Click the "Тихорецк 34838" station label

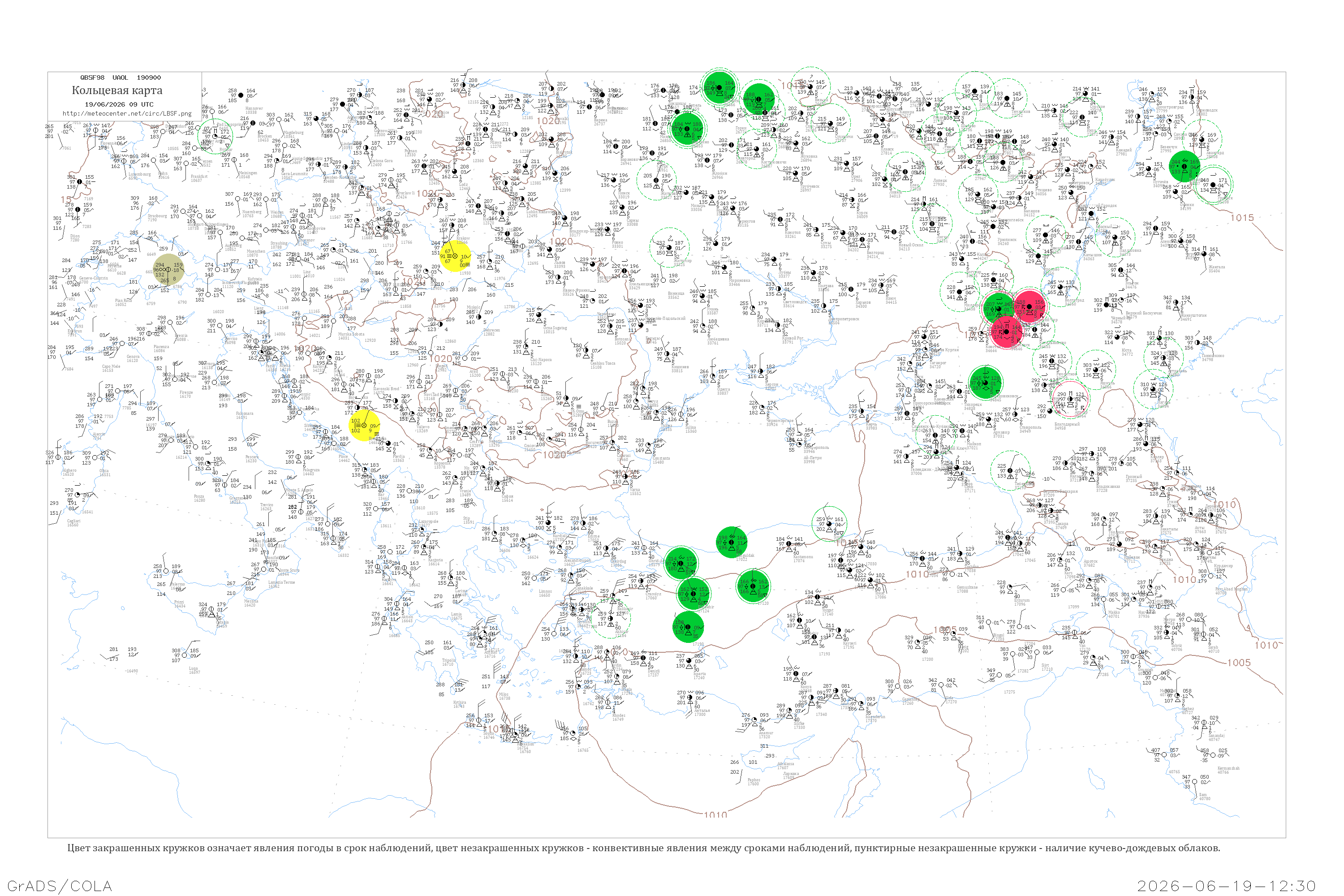pyautogui.click(x=973, y=406)
